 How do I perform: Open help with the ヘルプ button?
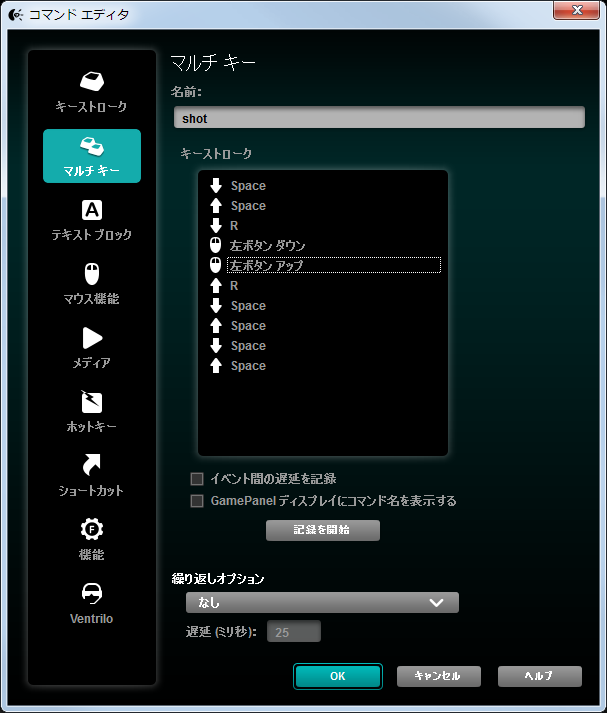(540, 676)
